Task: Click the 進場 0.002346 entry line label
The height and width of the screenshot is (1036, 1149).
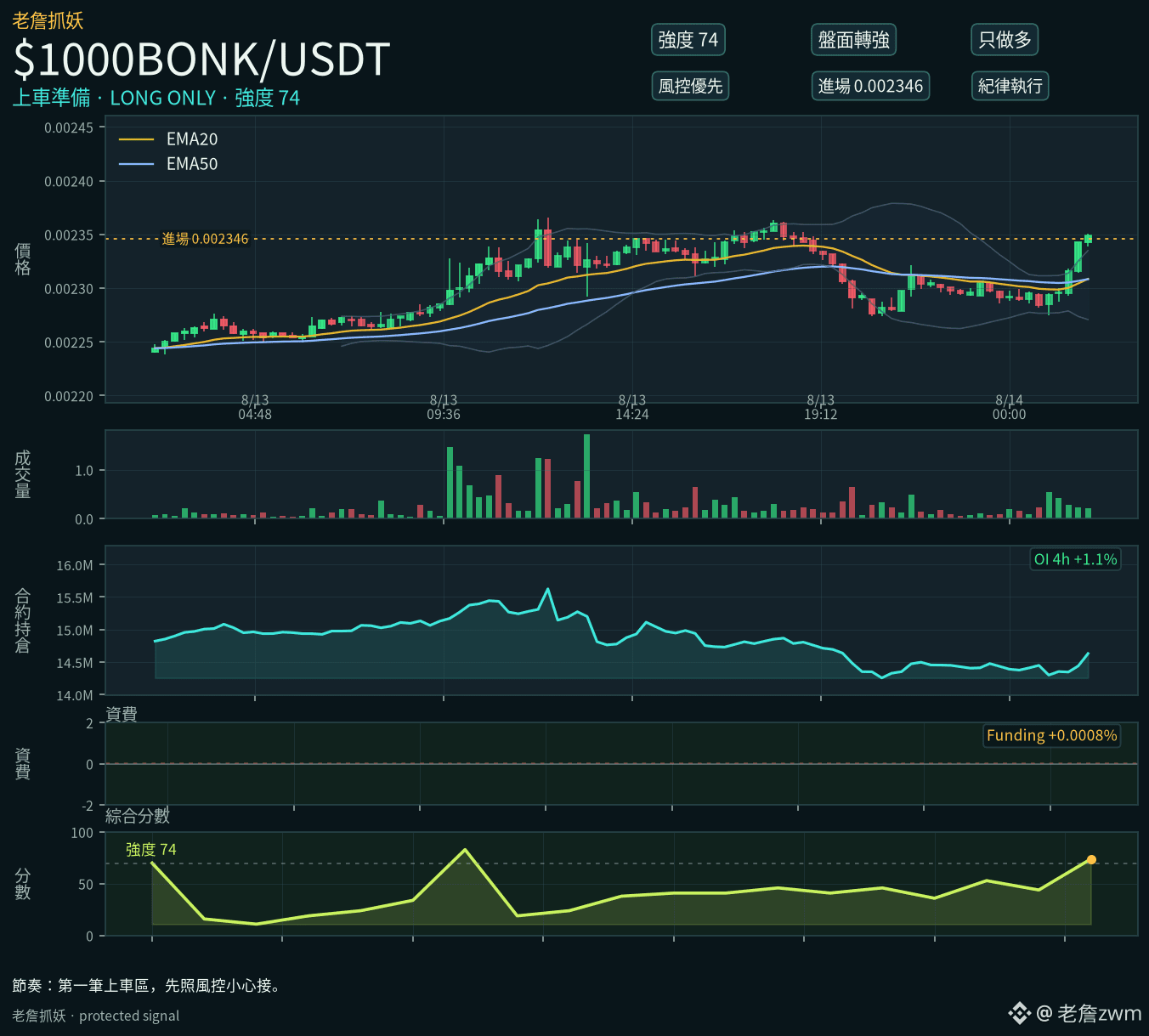Action: click(x=205, y=239)
